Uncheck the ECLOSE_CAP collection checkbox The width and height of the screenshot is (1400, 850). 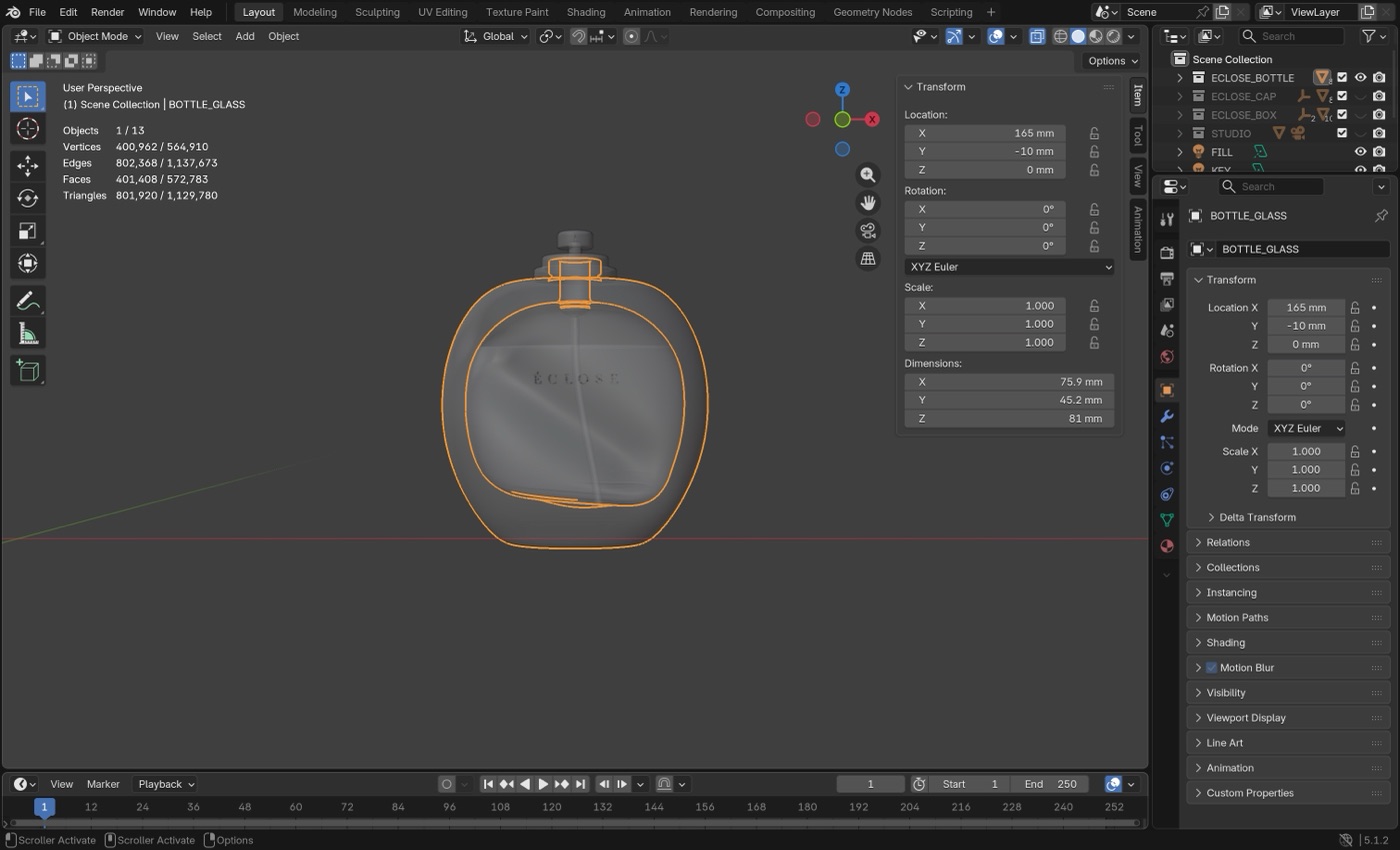tap(1342, 96)
